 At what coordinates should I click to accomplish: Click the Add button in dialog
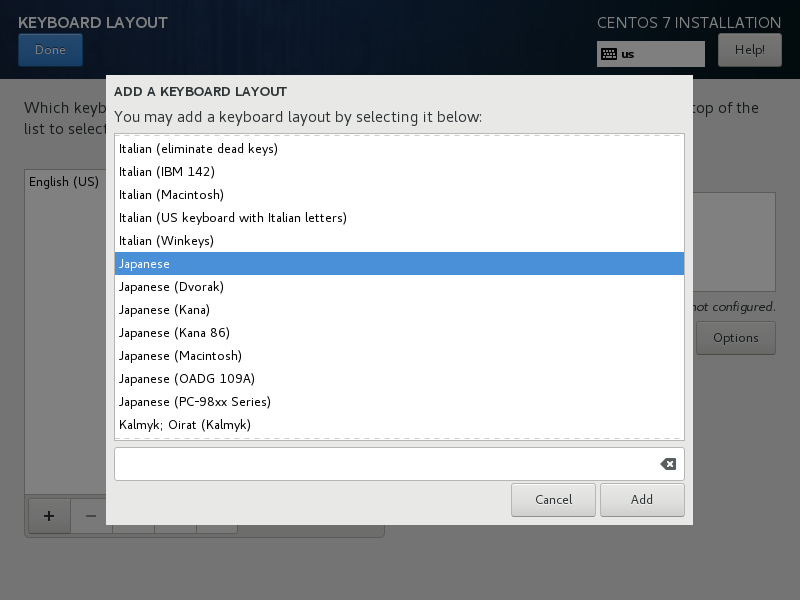click(x=642, y=500)
